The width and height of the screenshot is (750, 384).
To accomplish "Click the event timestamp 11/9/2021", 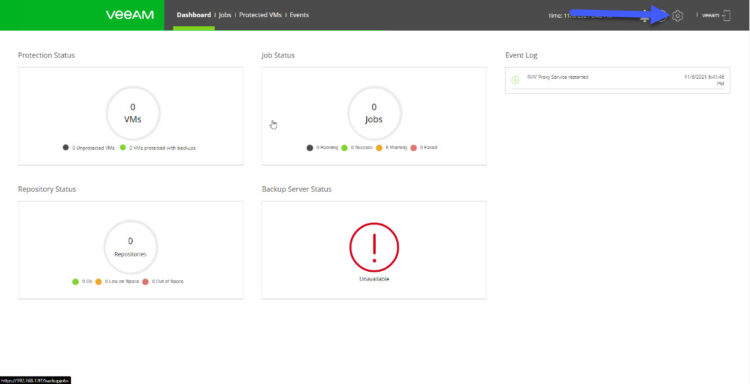I will point(704,80).
